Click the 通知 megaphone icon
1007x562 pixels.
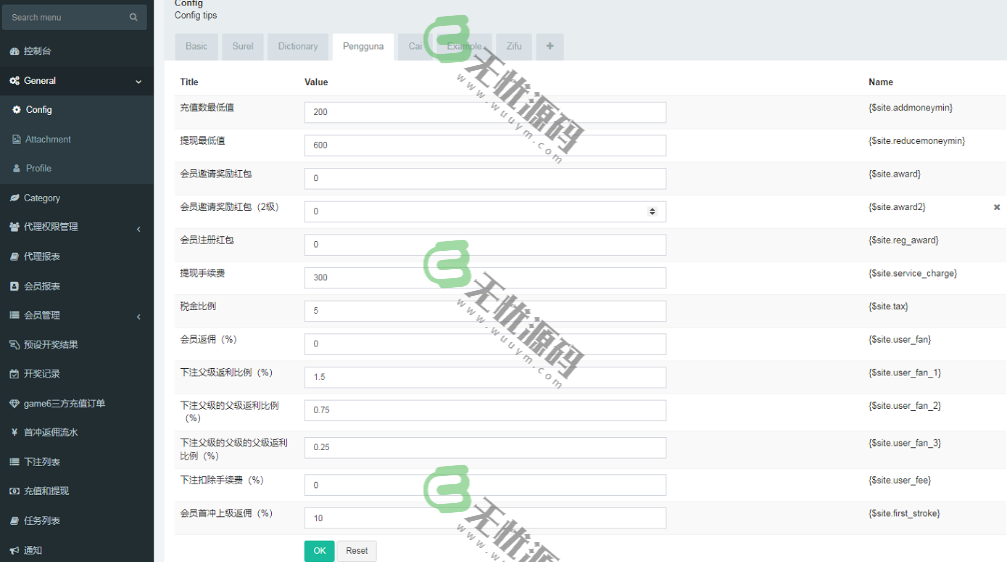[x=14, y=550]
